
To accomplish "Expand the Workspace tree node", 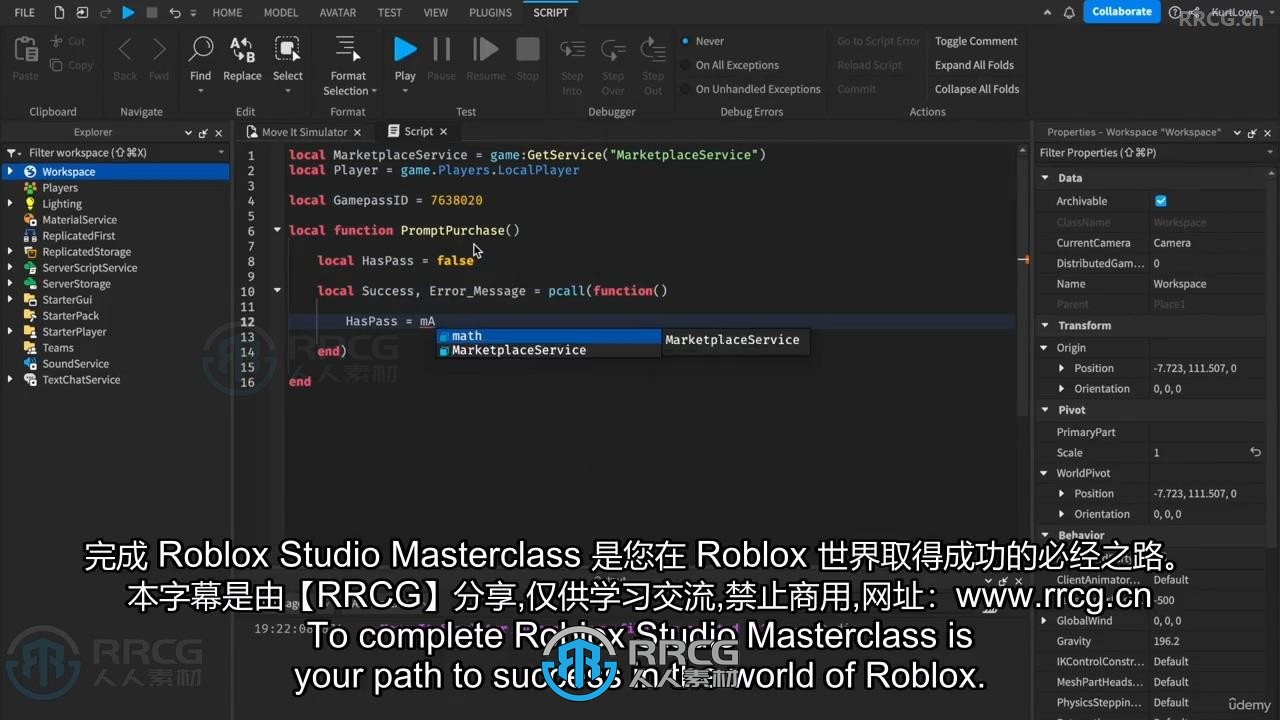I will (x=11, y=172).
